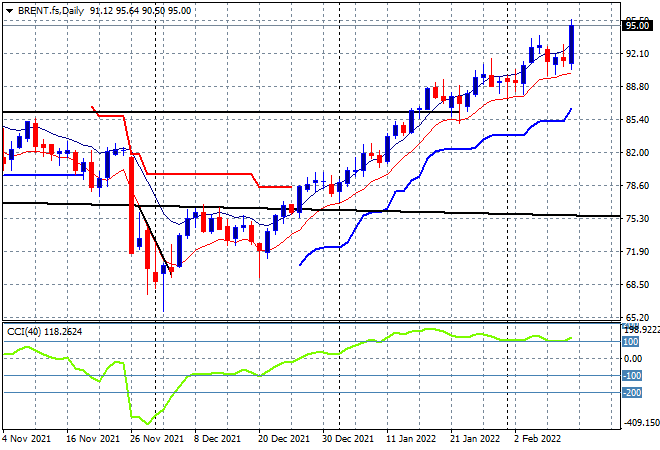Select the green CCI indicator line
Image resolution: width=660 pixels, height=450 pixels.
pyautogui.click(x=287, y=362)
